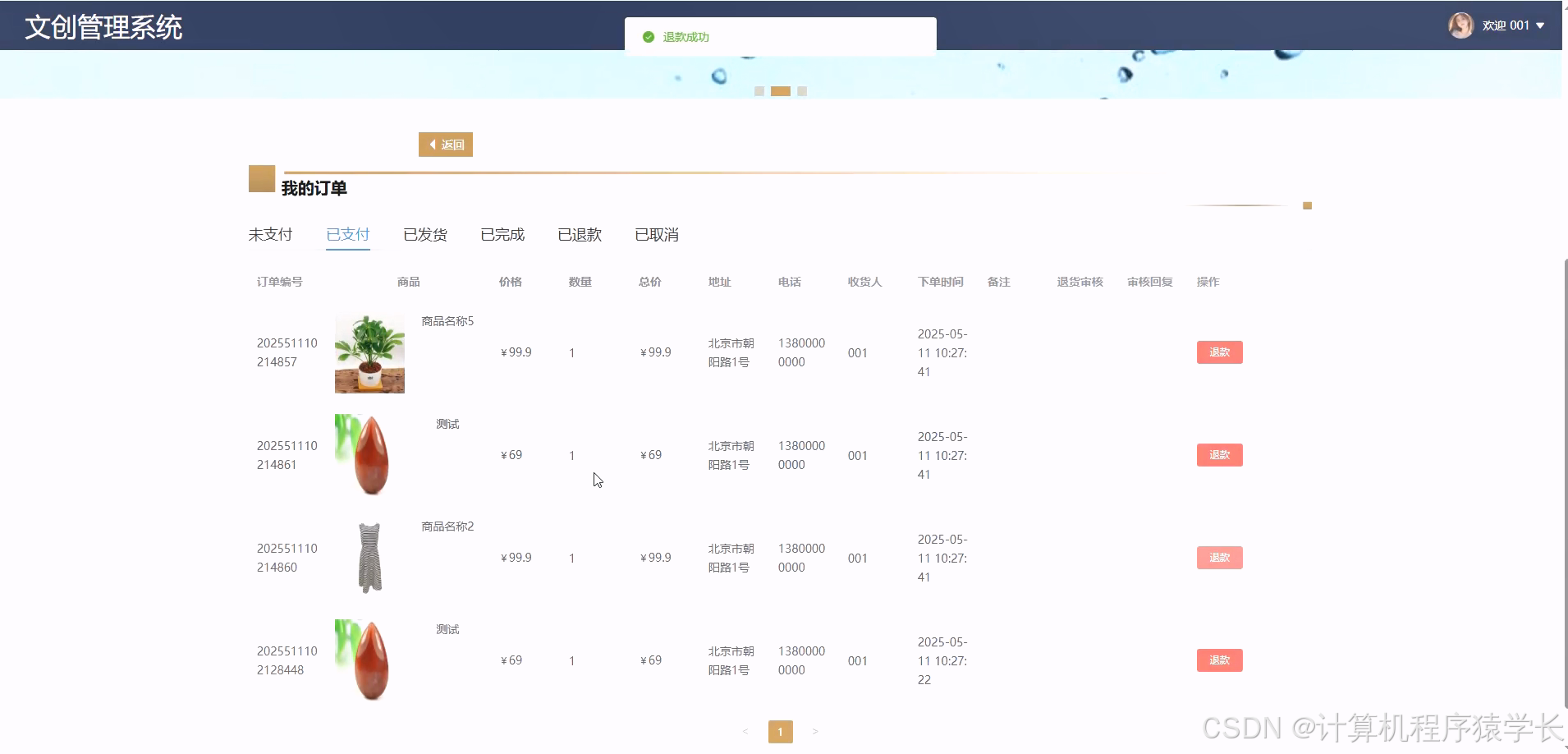Click 退款 for order 202551110214860
1568x754 pixels.
[1219, 558]
